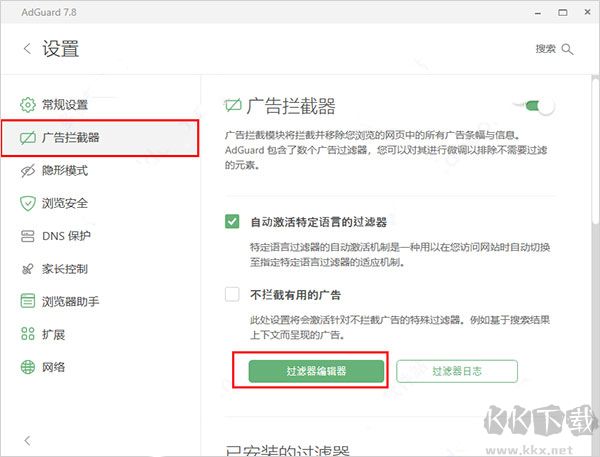The image size is (600, 457).
Task: Uncheck 自动激活特定语言的过滤器 checkbox
Action: (232, 221)
